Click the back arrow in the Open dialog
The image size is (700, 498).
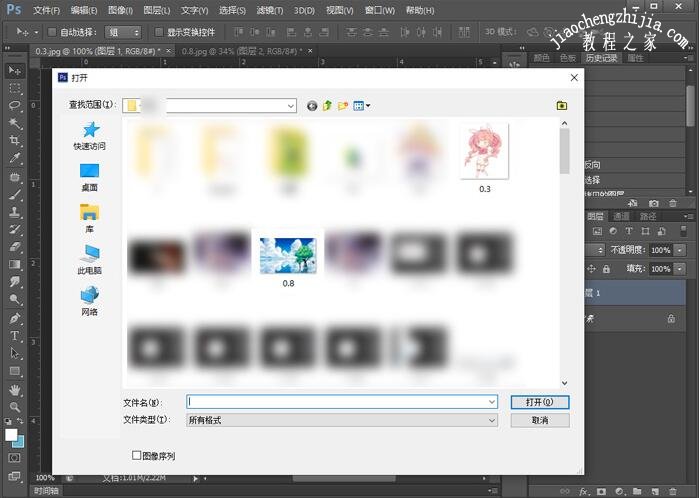tap(312, 105)
